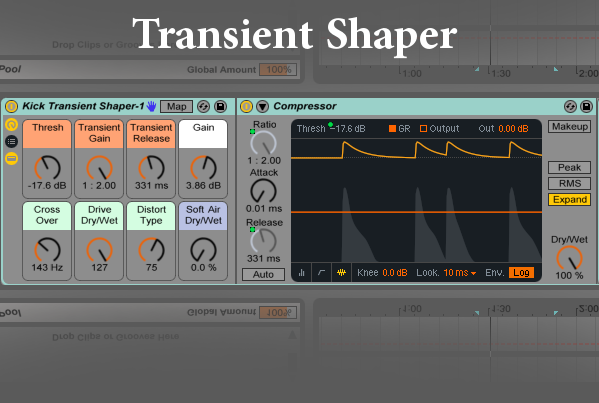Click the Gain macro knob
The width and height of the screenshot is (599, 403).
203,168
